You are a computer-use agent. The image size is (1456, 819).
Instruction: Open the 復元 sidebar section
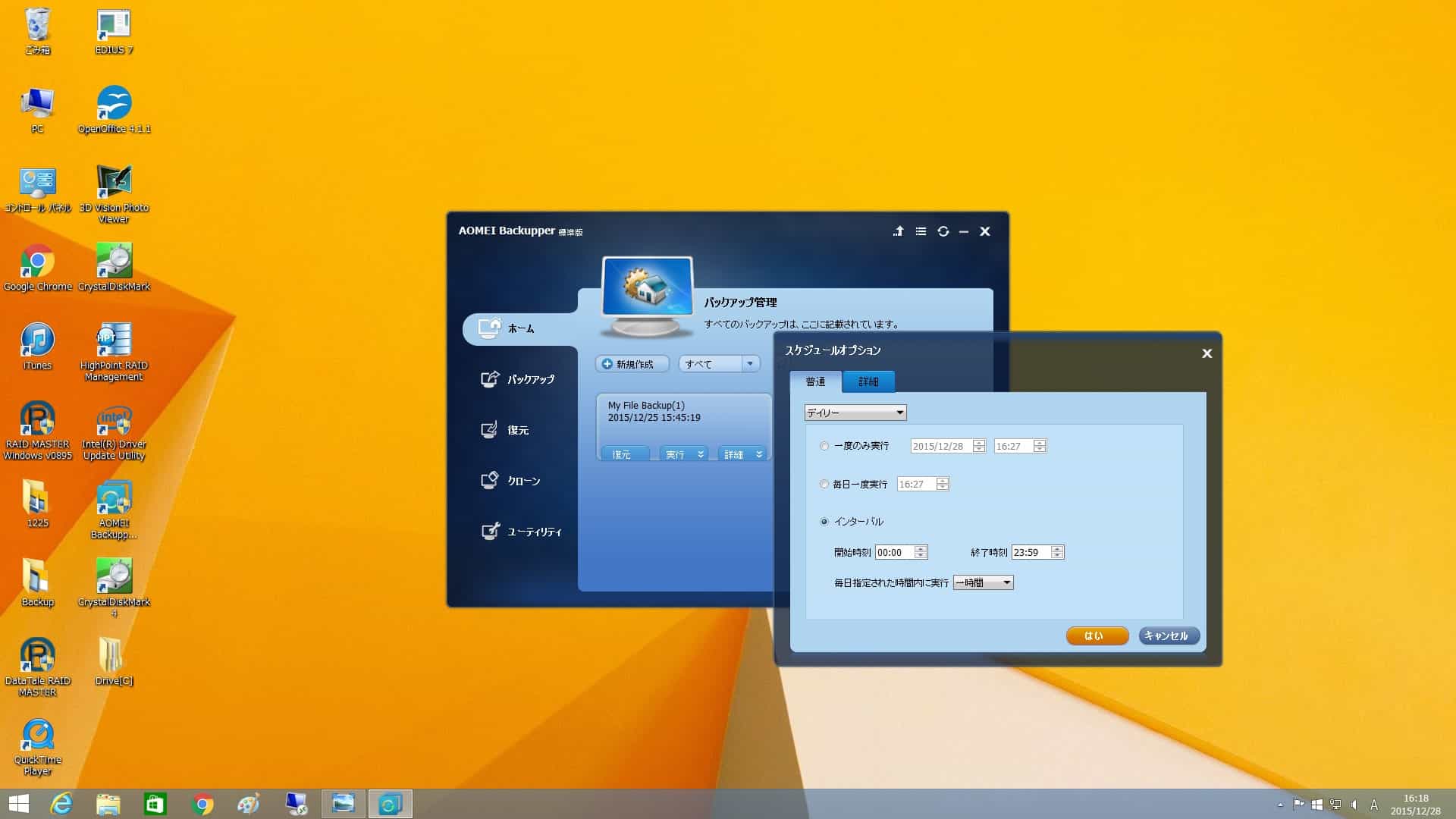coord(505,430)
